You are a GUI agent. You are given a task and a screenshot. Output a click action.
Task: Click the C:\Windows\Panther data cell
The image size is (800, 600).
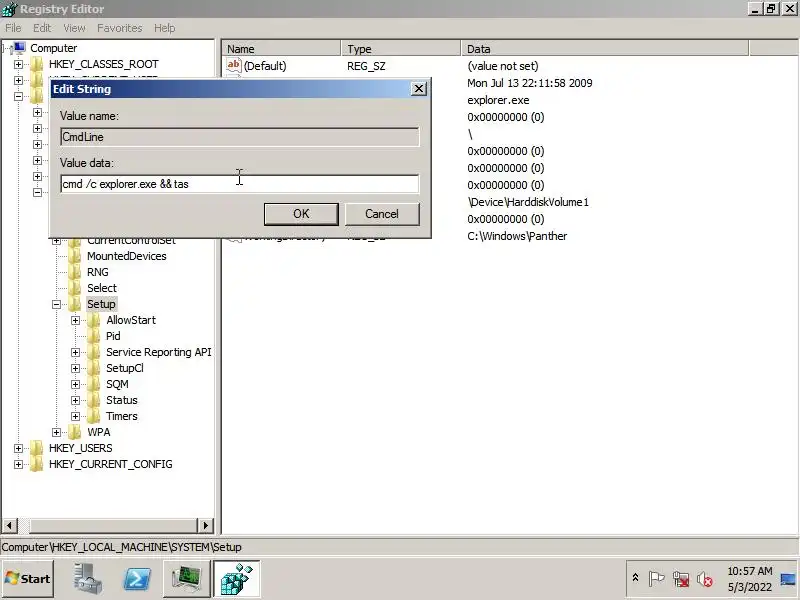517,236
